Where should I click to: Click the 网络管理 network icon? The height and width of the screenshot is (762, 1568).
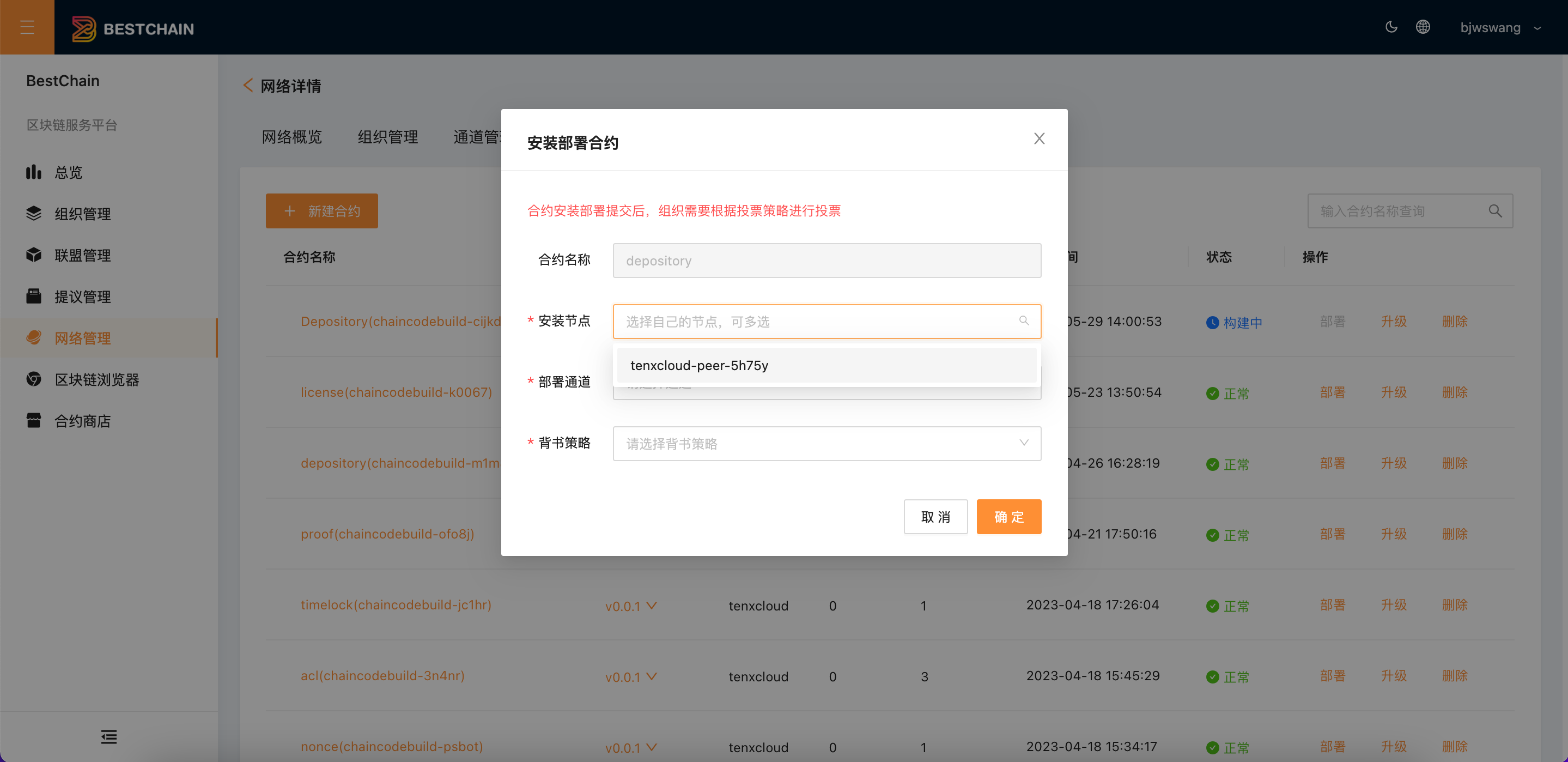click(x=33, y=337)
